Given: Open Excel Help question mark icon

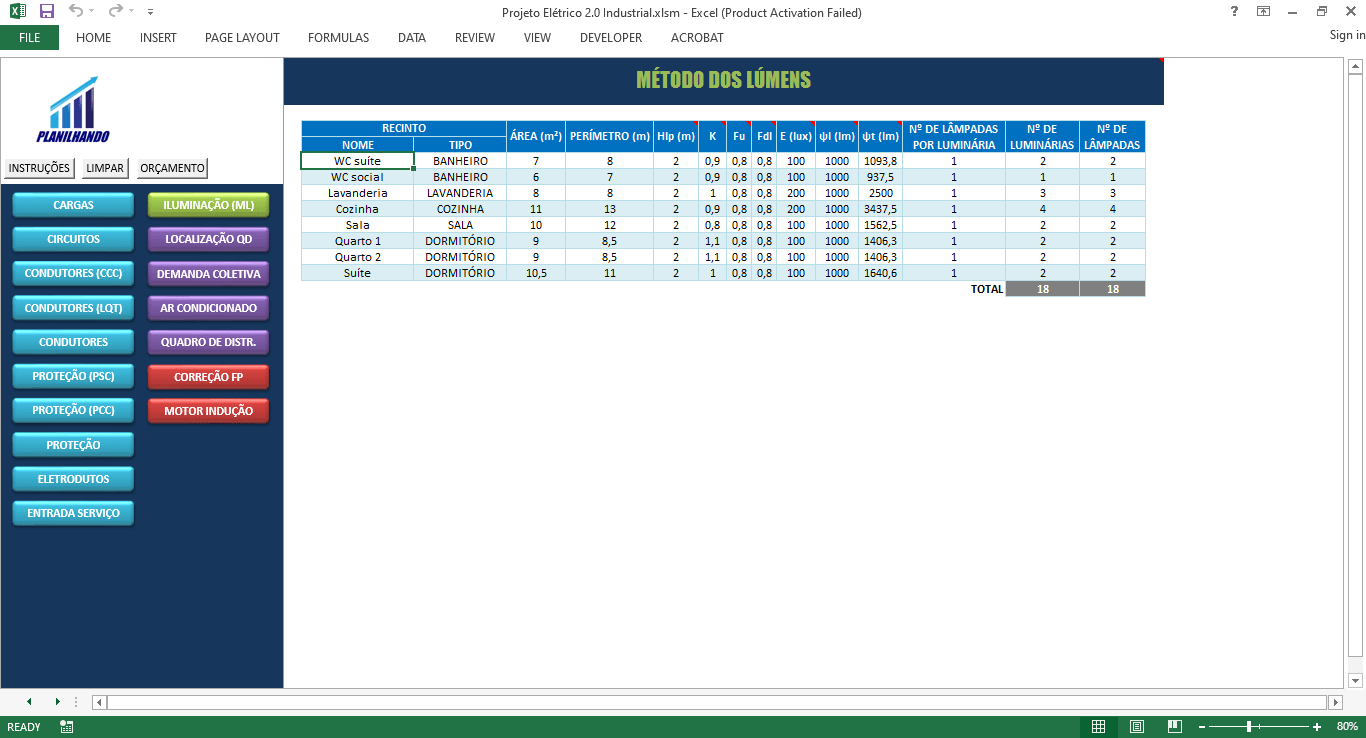Looking at the screenshot, I should pyautogui.click(x=1234, y=12).
